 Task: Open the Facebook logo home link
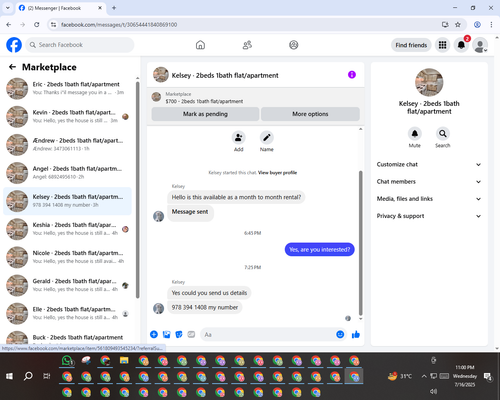[x=14, y=45]
